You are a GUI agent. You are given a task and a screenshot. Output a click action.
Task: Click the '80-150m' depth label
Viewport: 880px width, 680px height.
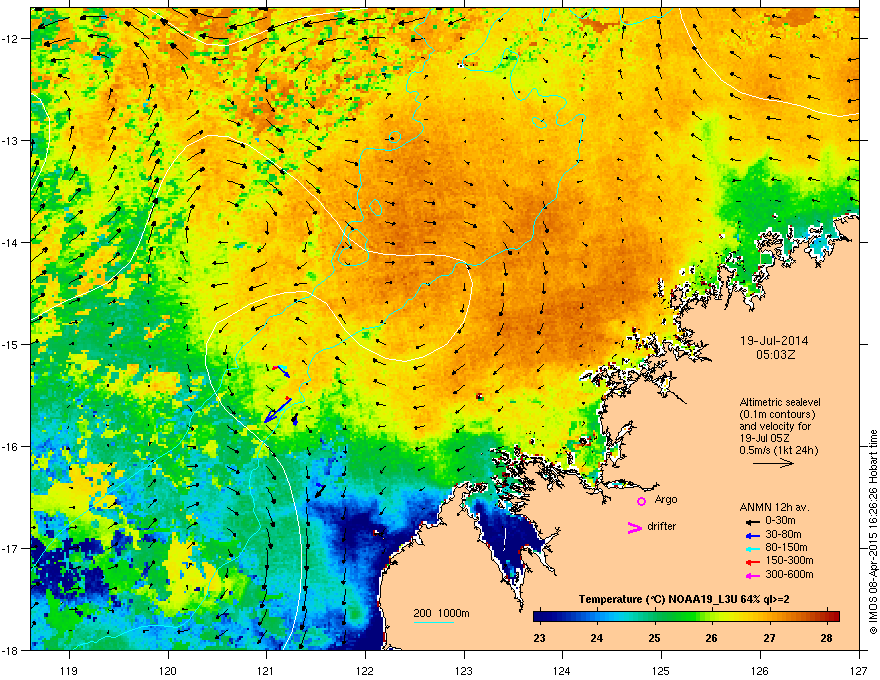[x=786, y=548]
